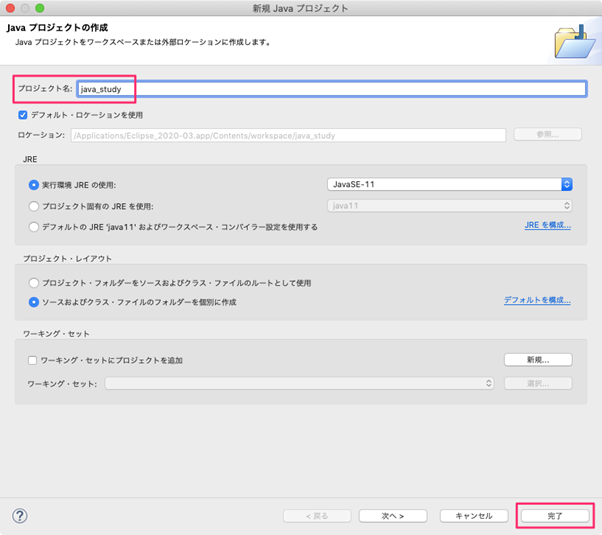Click the 次へ > next button

pyautogui.click(x=393, y=516)
